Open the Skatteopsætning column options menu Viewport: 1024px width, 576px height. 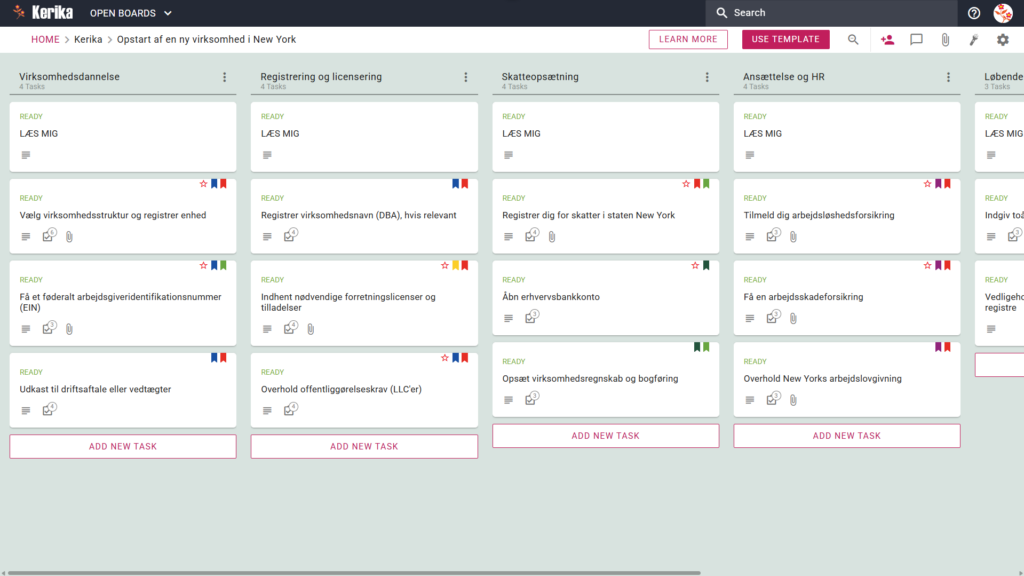[707, 77]
